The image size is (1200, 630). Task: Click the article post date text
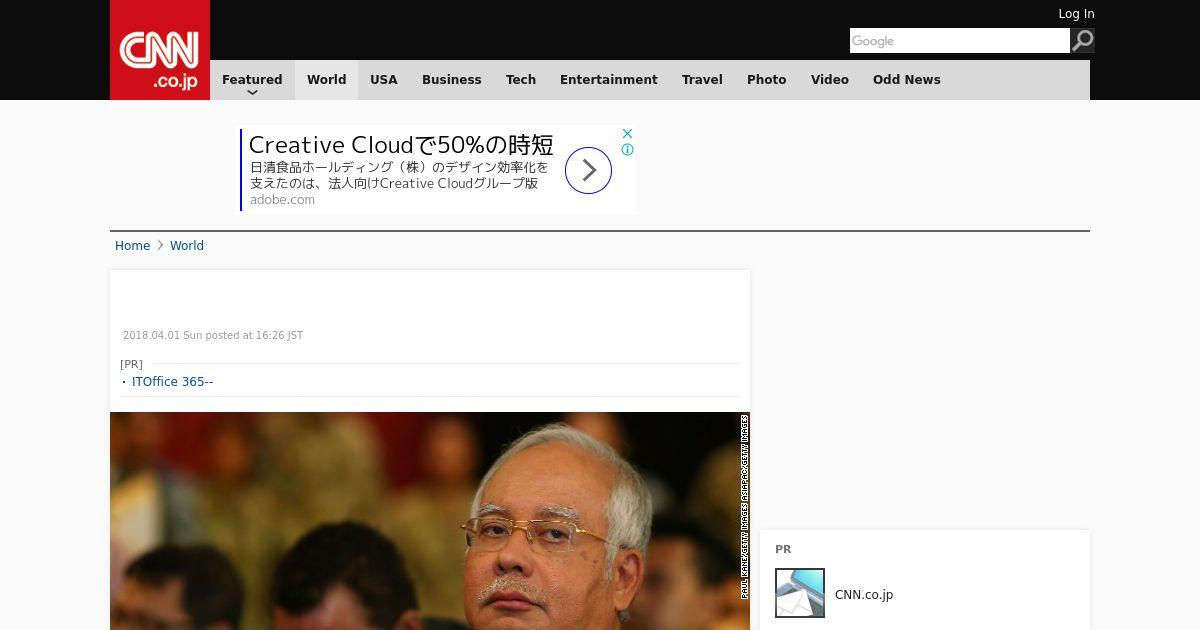213,336
